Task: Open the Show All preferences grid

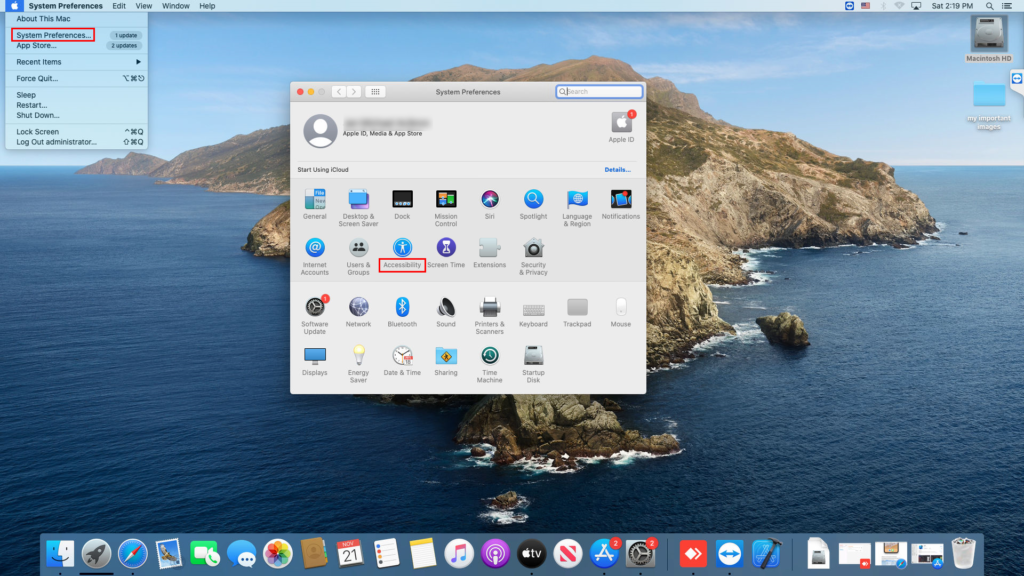Action: tap(375, 91)
